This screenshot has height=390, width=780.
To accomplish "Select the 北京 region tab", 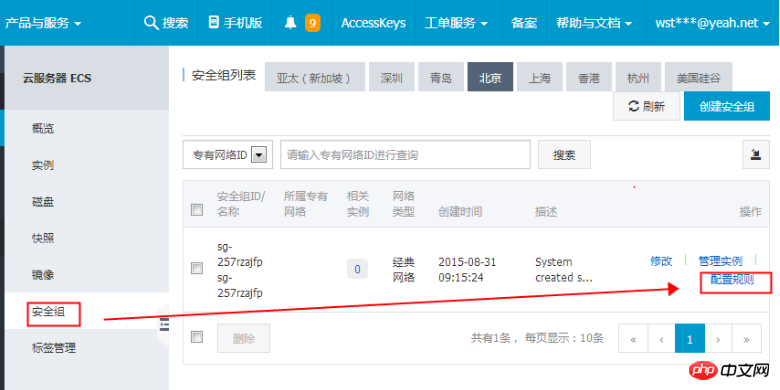I will (x=490, y=77).
